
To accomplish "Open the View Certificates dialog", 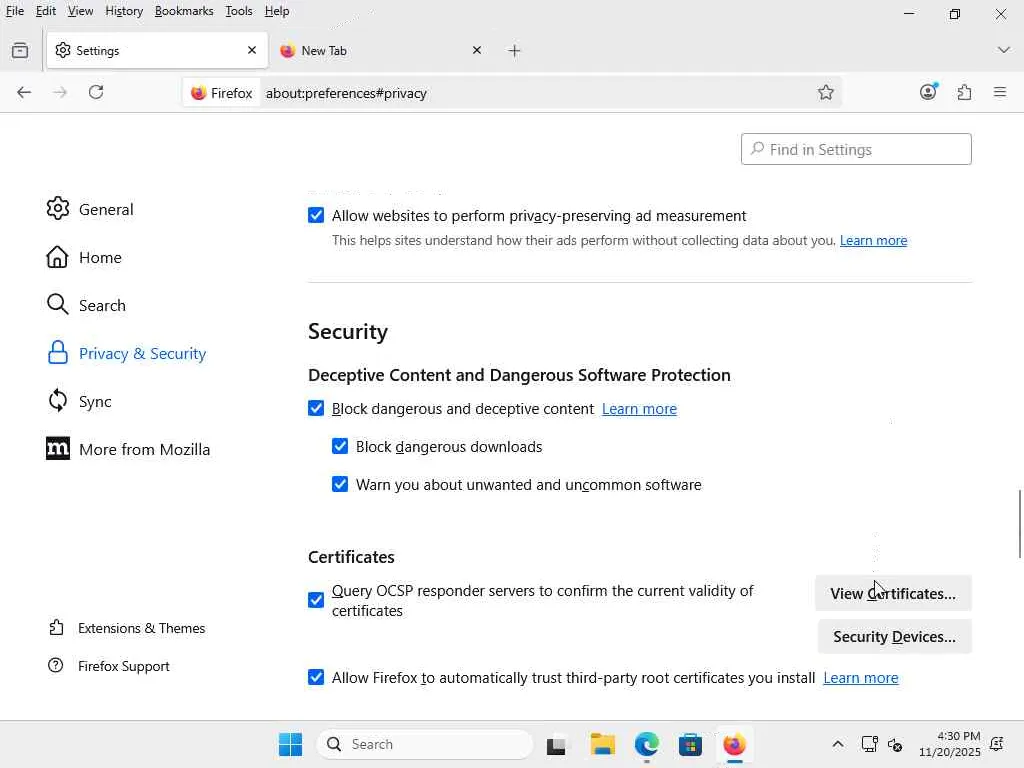I will click(x=892, y=593).
